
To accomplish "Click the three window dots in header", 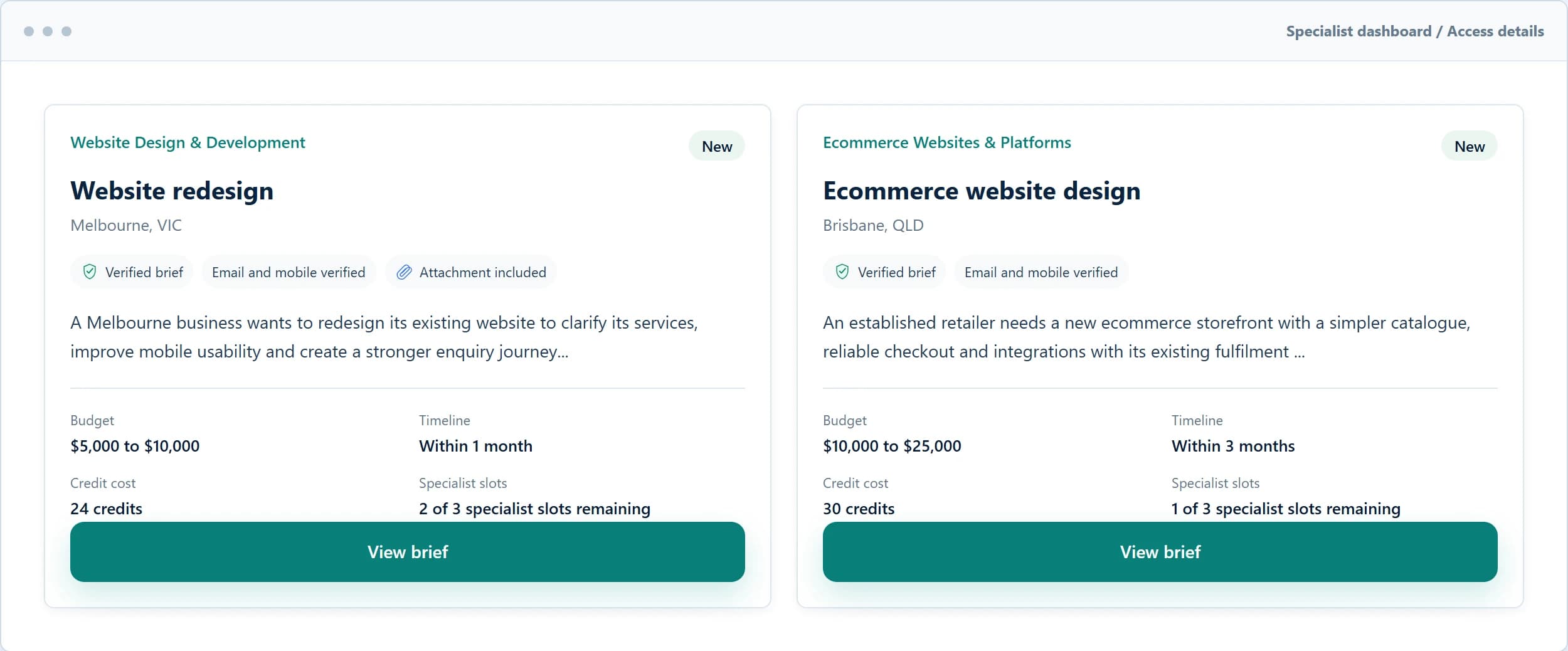I will tap(48, 31).
